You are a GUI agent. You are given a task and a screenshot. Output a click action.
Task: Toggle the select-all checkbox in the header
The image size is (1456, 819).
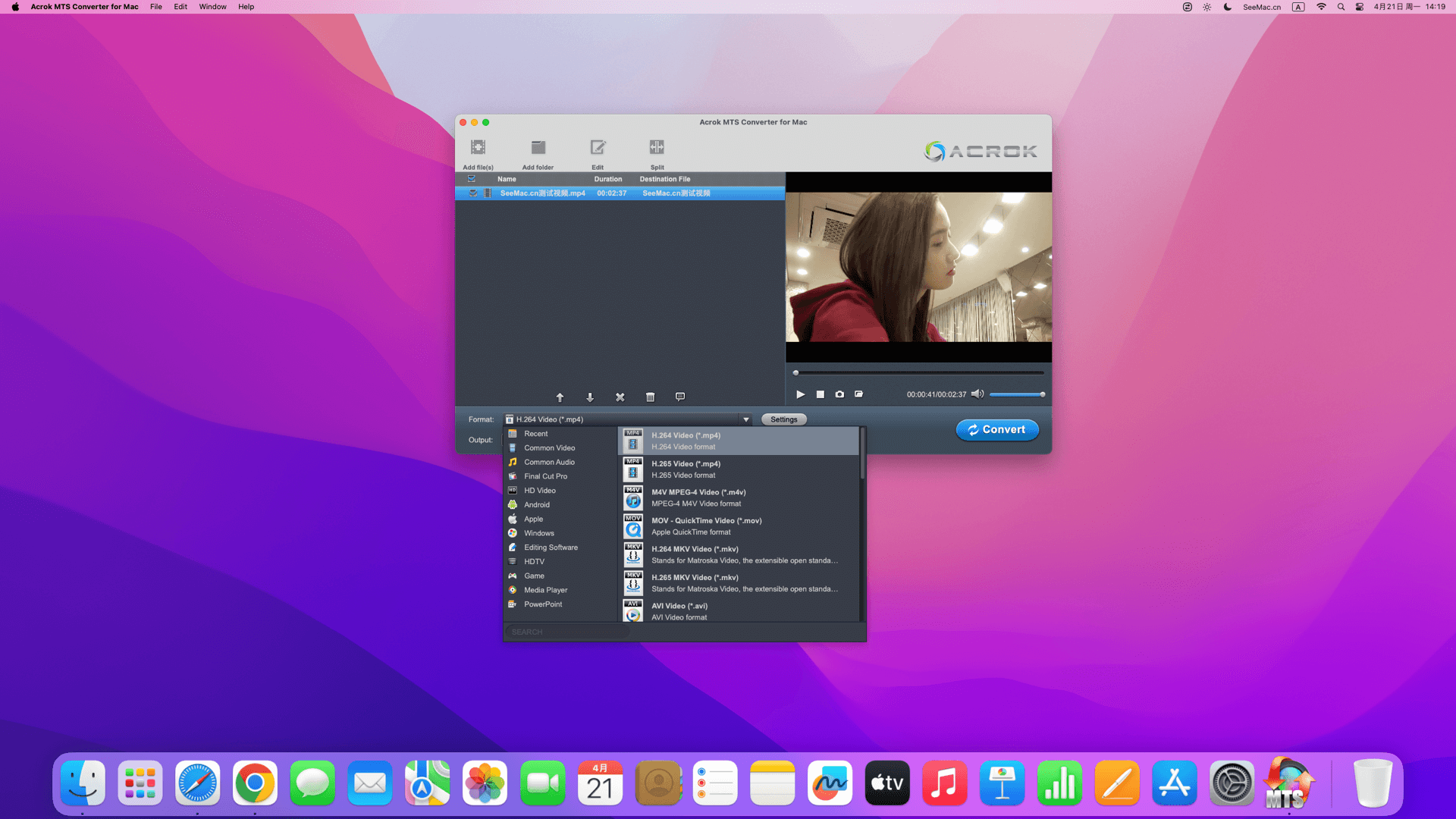coord(472,179)
